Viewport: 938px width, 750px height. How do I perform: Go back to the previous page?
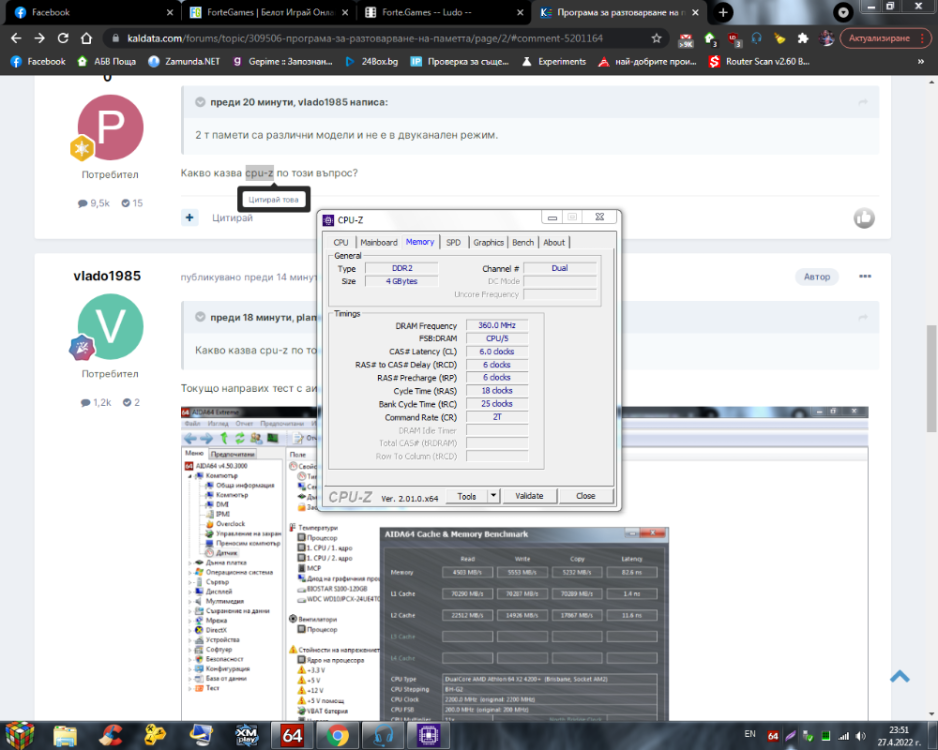pyautogui.click(x=16, y=38)
